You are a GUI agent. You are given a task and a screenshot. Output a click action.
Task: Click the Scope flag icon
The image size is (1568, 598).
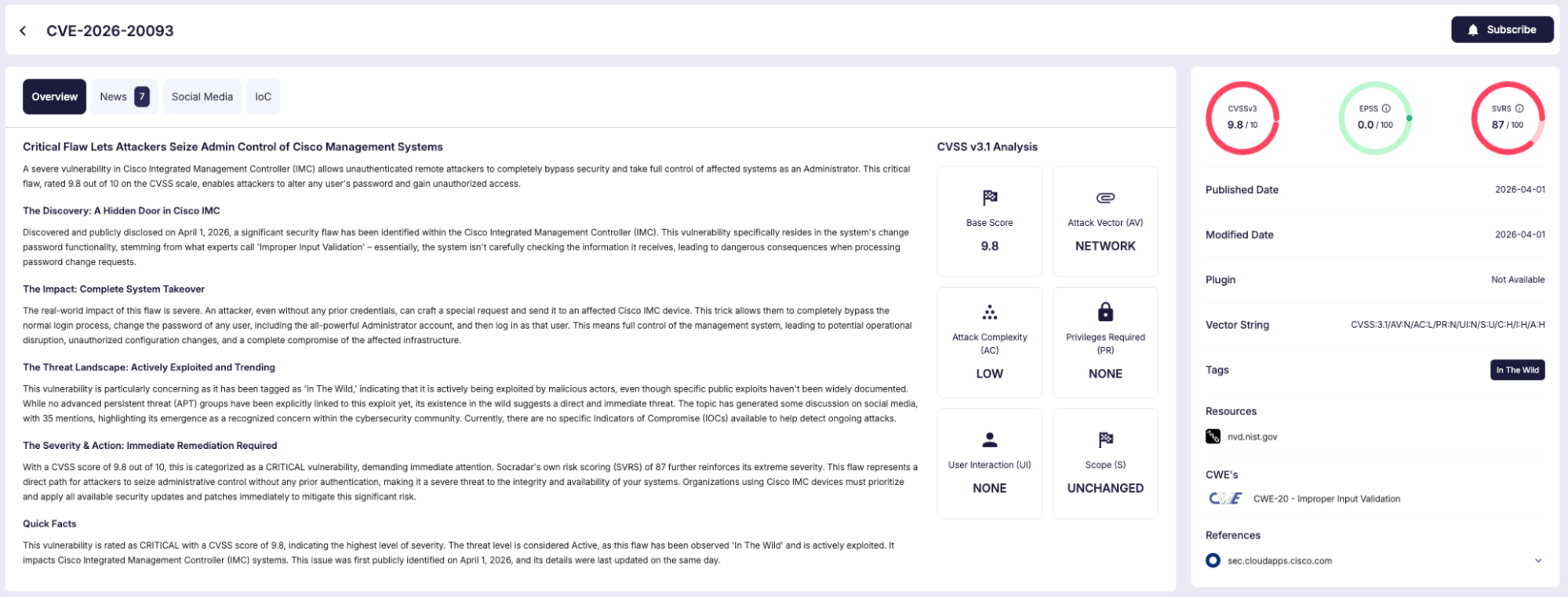click(1105, 439)
